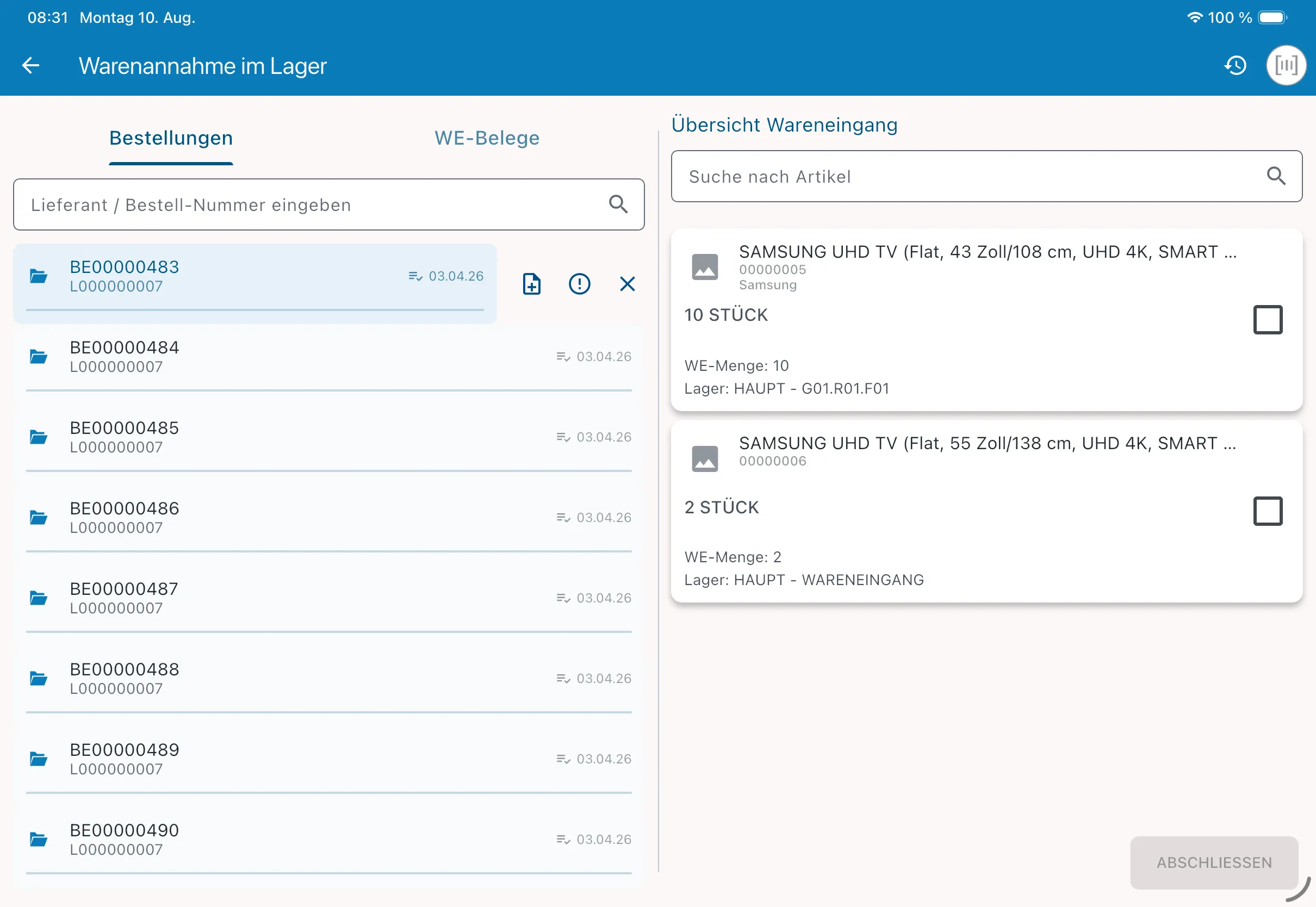This screenshot has width=1316, height=907.
Task: Click the folder icon of BE00000489
Action: (39, 759)
